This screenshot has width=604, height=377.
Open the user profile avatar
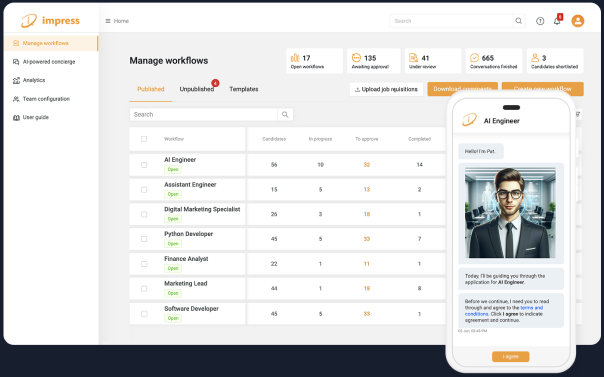pyautogui.click(x=577, y=21)
